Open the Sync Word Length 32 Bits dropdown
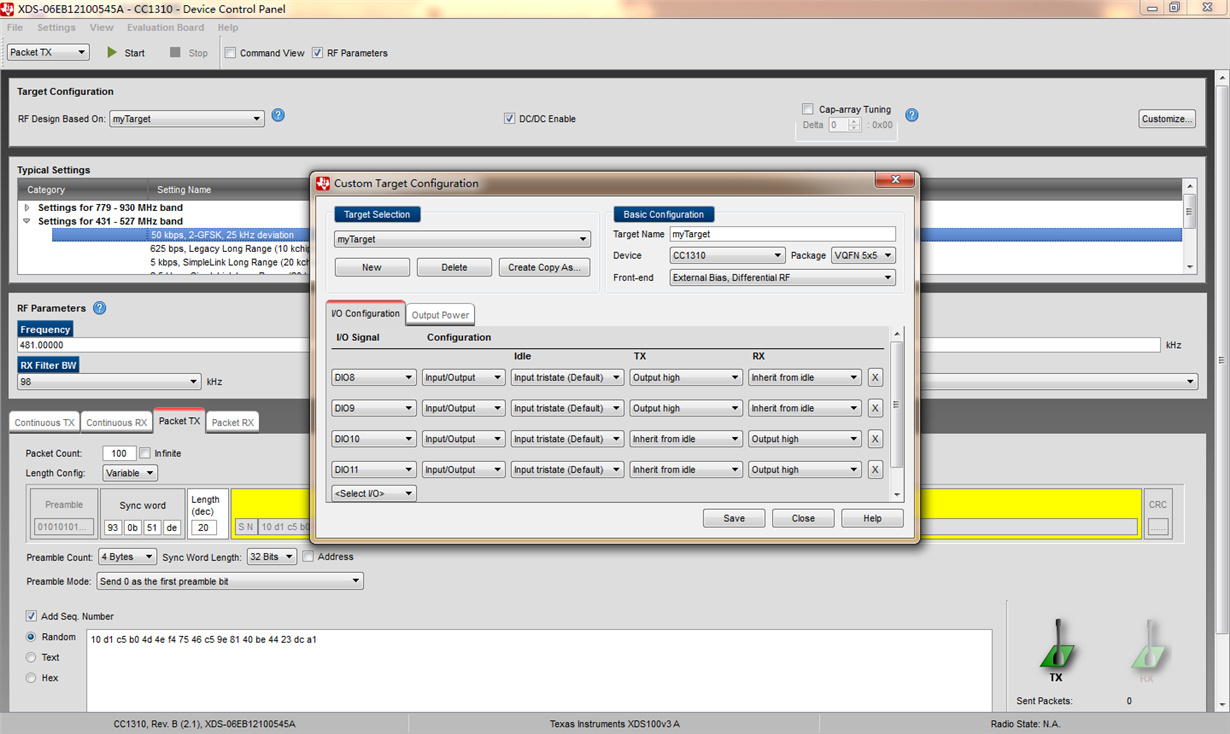 (271, 557)
